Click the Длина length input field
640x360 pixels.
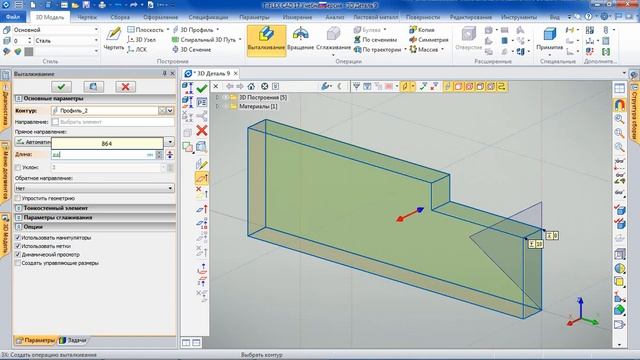(x=103, y=155)
